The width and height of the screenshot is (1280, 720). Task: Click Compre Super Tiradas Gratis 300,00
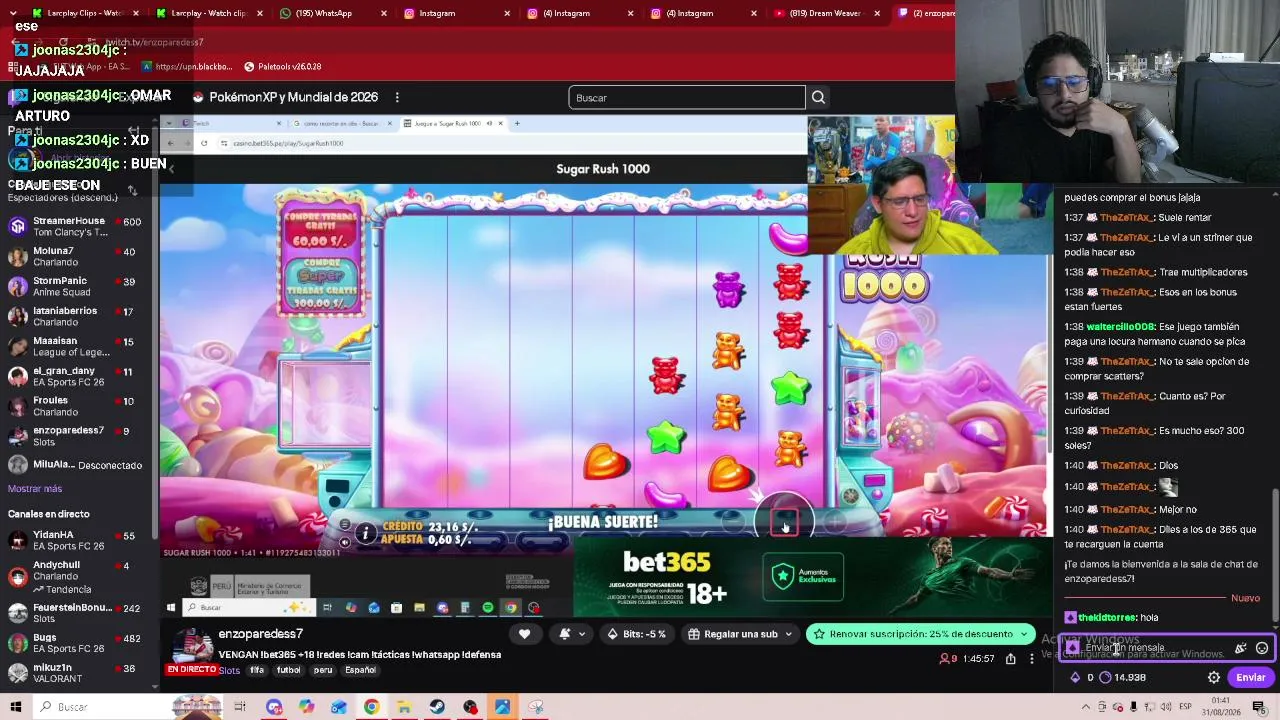pyautogui.click(x=320, y=285)
